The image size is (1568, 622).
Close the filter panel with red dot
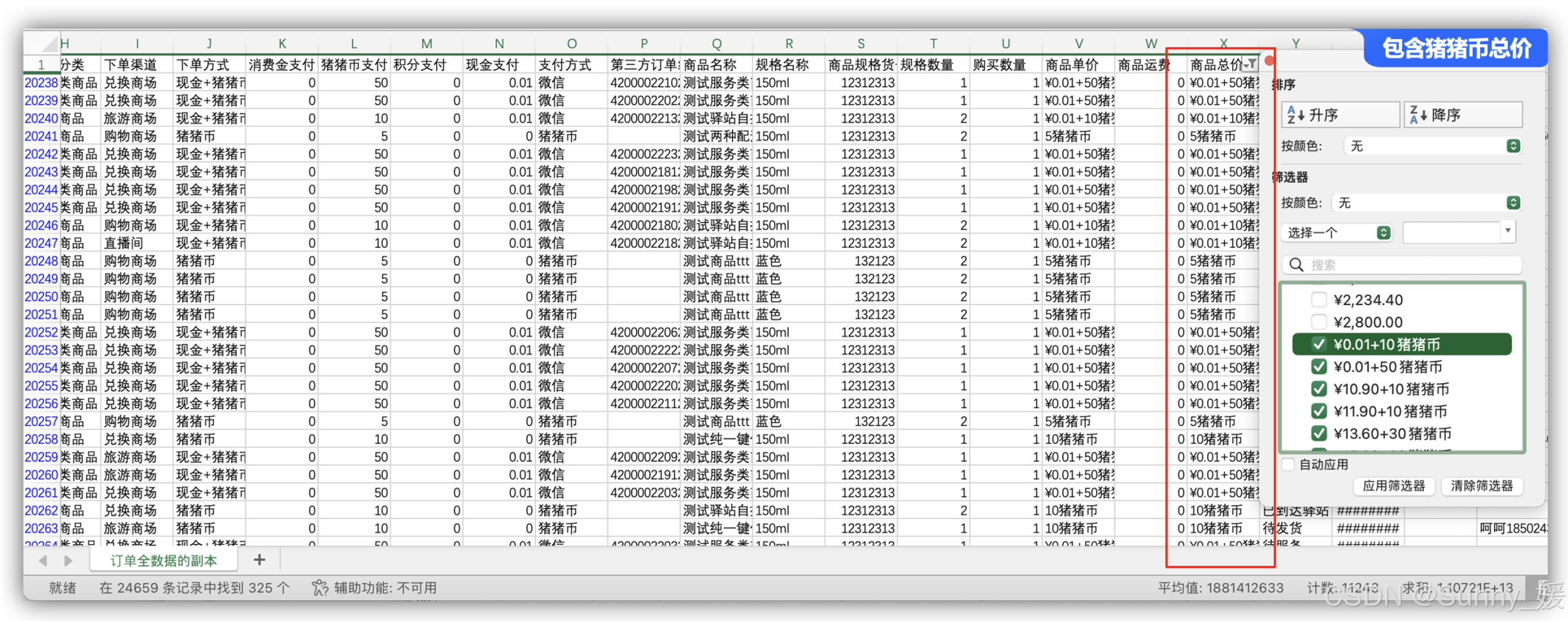coord(1269,61)
